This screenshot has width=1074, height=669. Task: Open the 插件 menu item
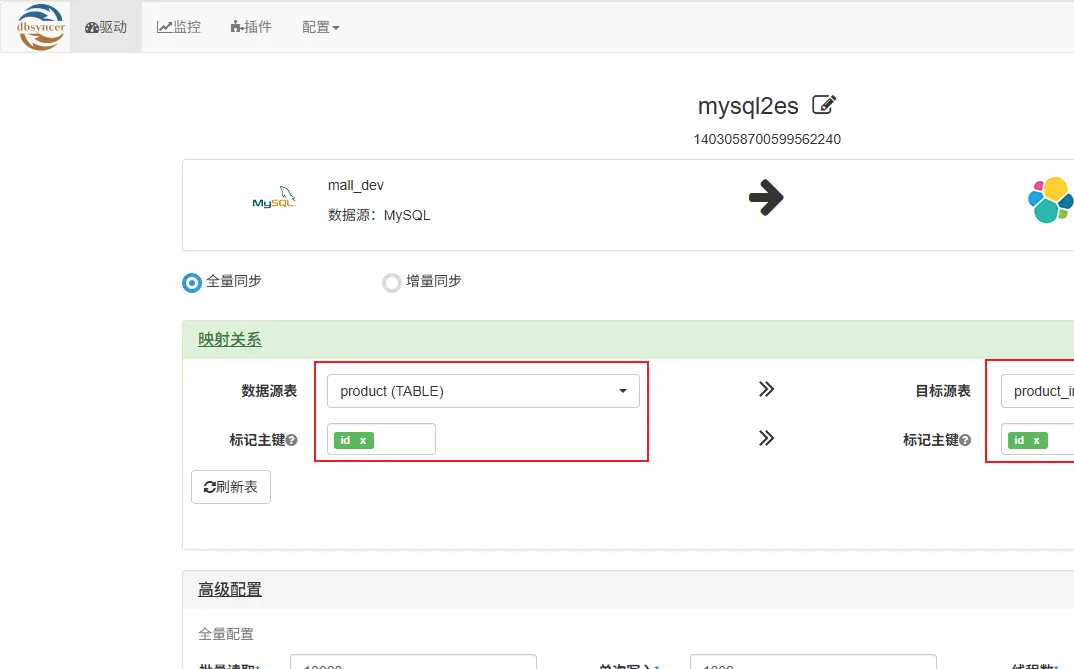(x=251, y=27)
